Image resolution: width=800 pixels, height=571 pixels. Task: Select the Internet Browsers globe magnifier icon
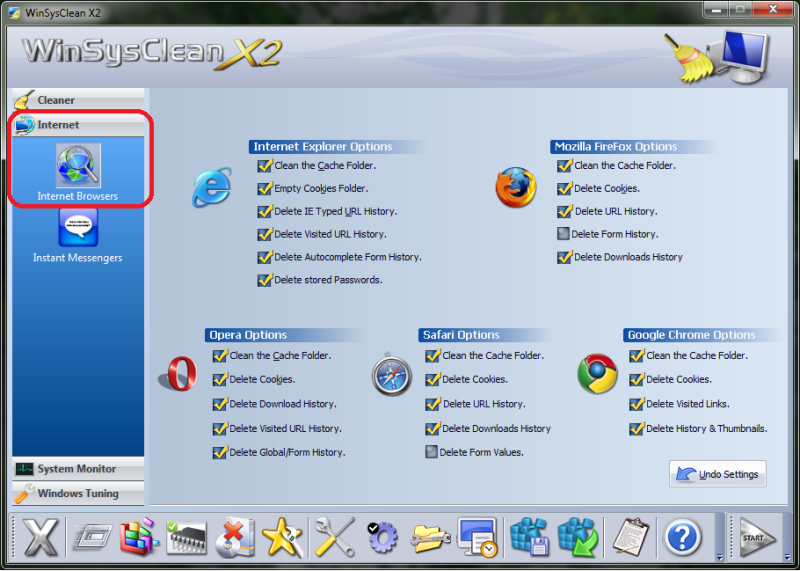78,166
